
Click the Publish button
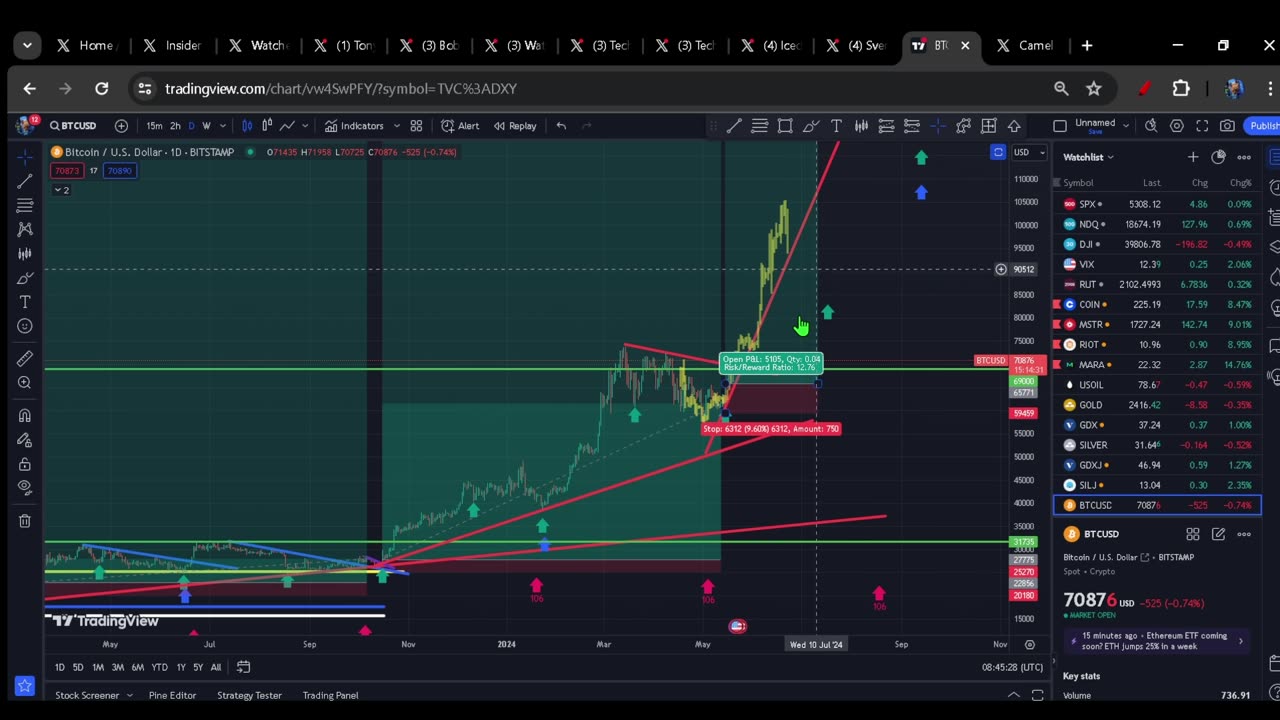pyautogui.click(x=1263, y=126)
